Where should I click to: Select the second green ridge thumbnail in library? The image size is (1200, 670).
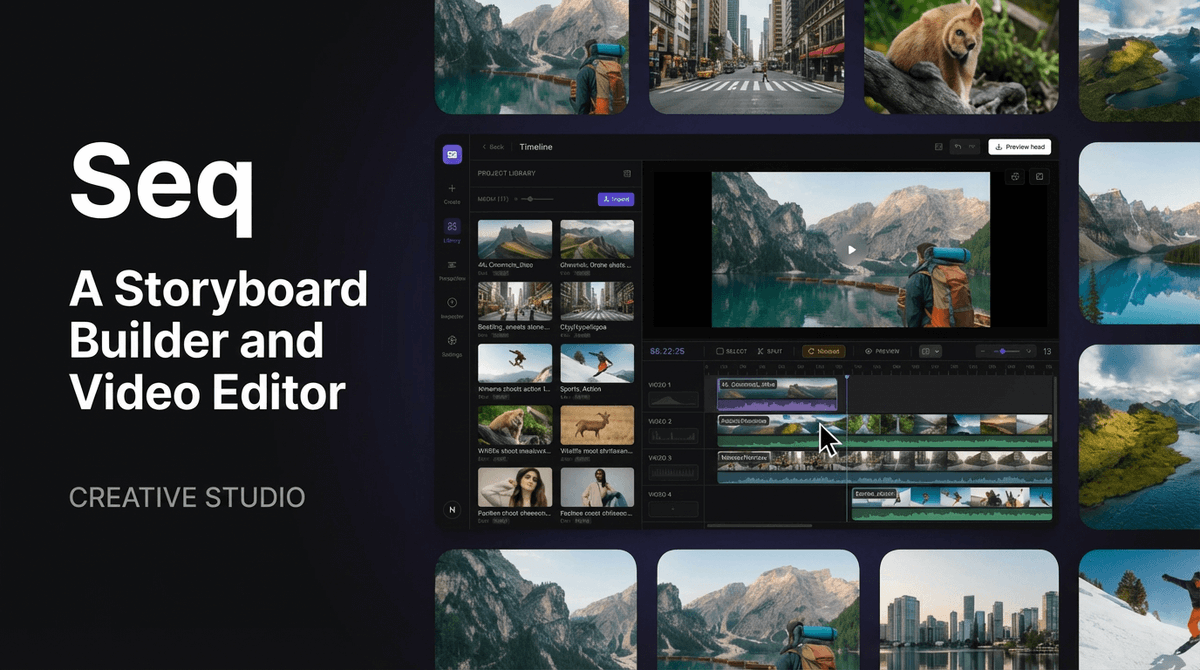(597, 240)
